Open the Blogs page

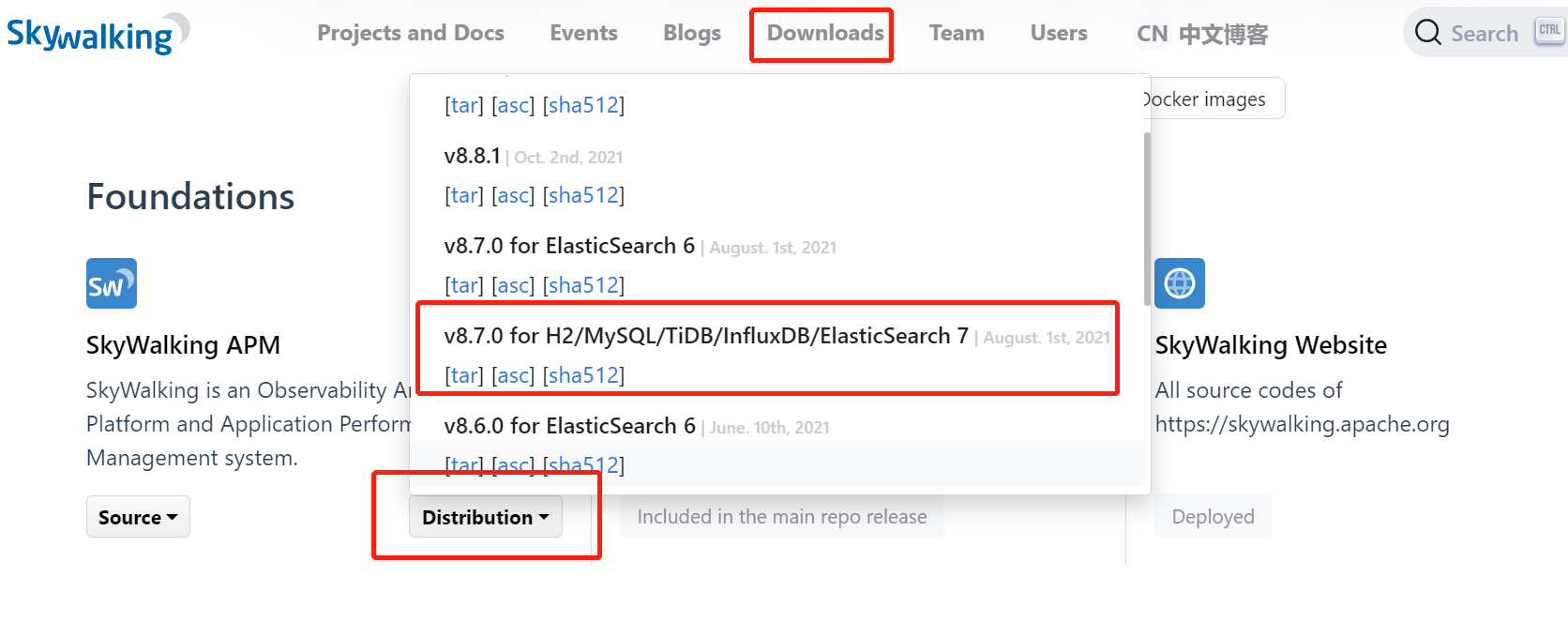pos(692,33)
